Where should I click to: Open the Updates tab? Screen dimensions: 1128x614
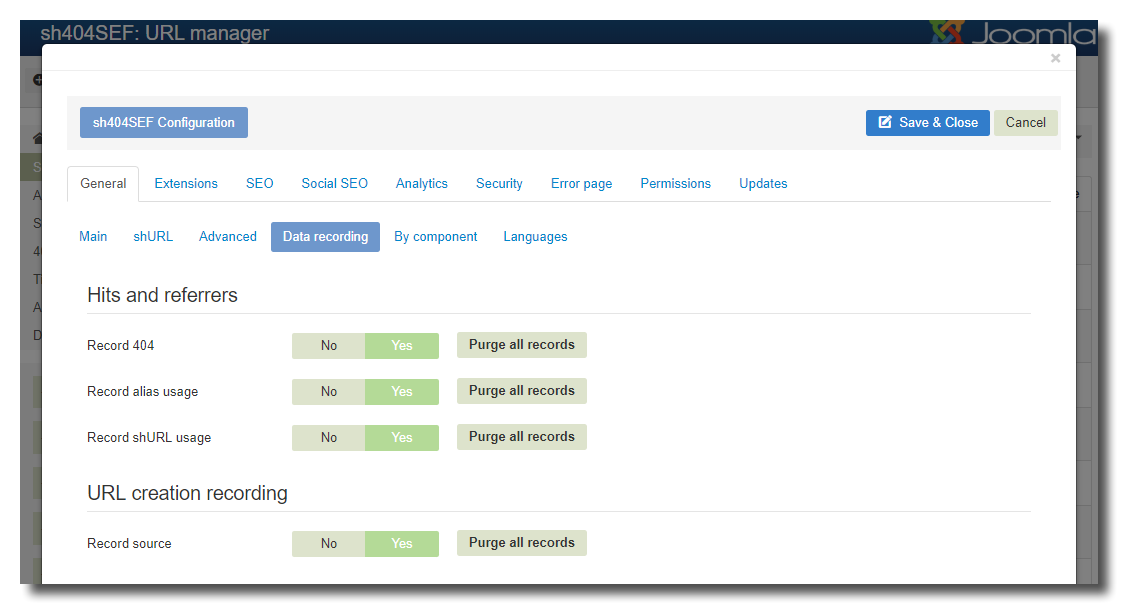click(763, 184)
